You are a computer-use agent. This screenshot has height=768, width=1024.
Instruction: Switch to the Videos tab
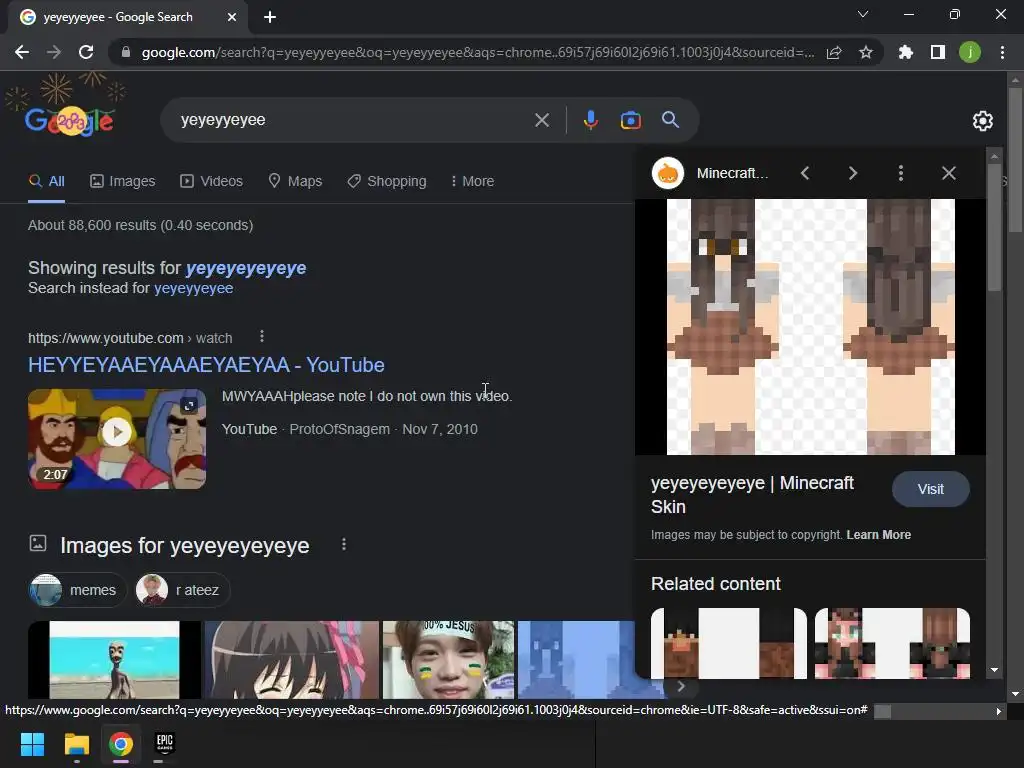tap(211, 182)
